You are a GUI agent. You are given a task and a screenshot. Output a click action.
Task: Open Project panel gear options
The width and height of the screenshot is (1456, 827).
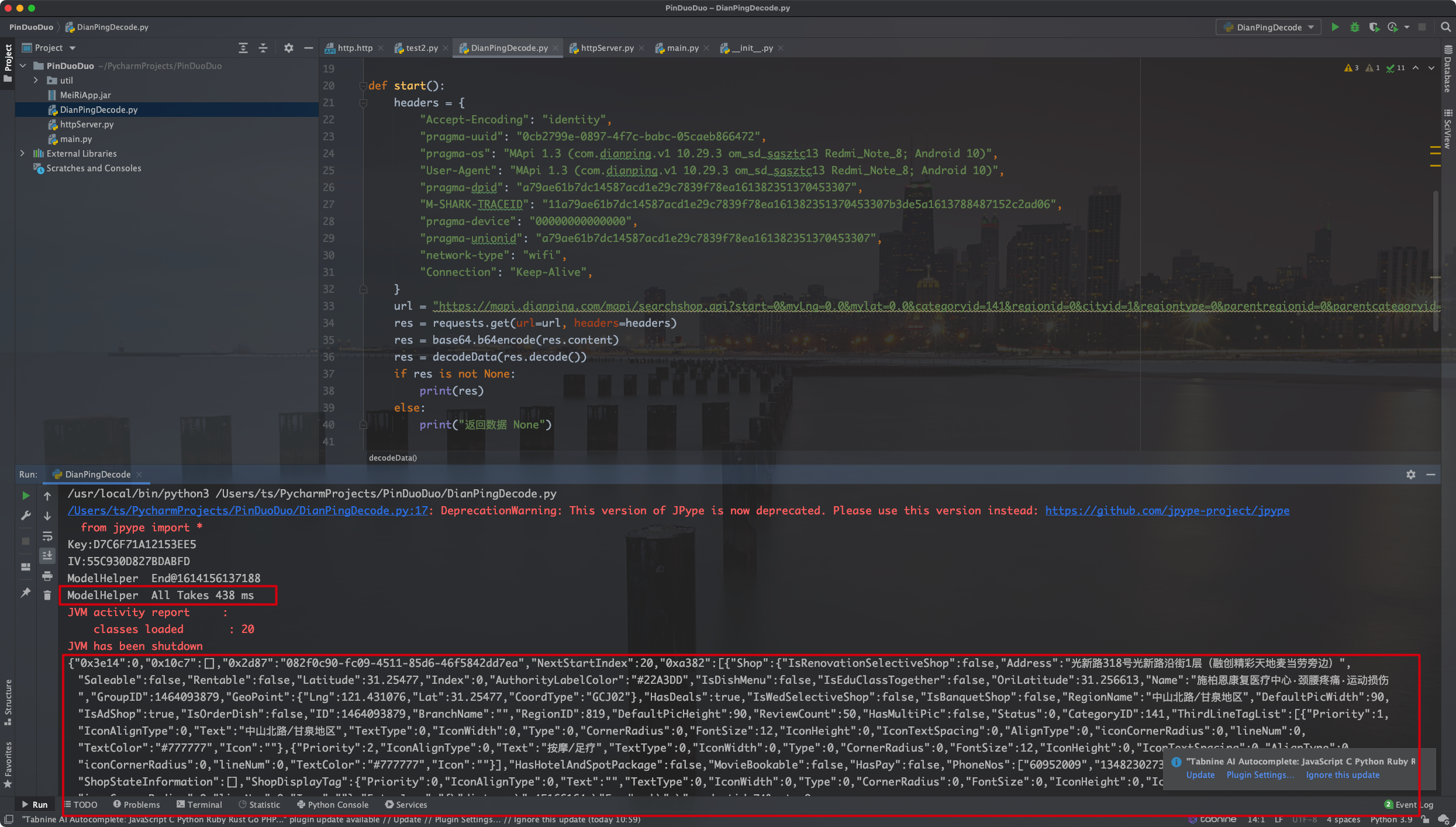pos(289,48)
